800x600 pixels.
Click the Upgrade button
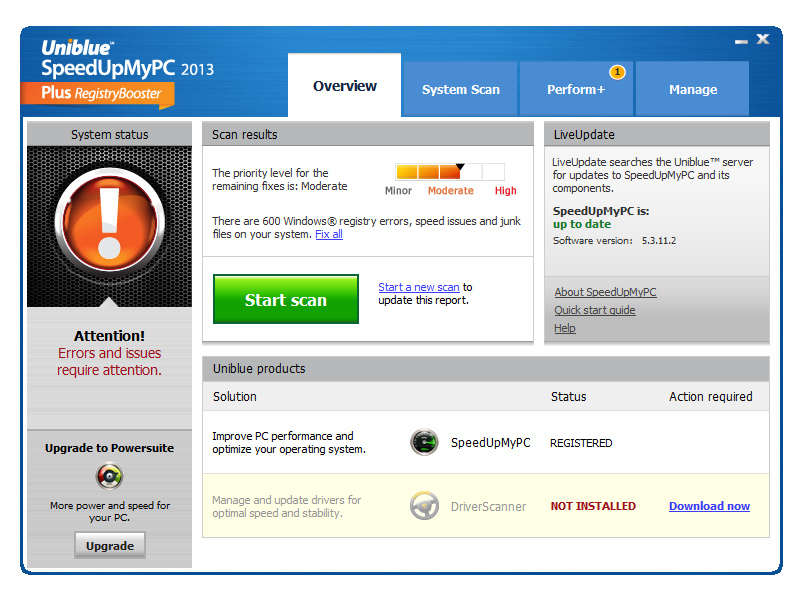point(110,545)
